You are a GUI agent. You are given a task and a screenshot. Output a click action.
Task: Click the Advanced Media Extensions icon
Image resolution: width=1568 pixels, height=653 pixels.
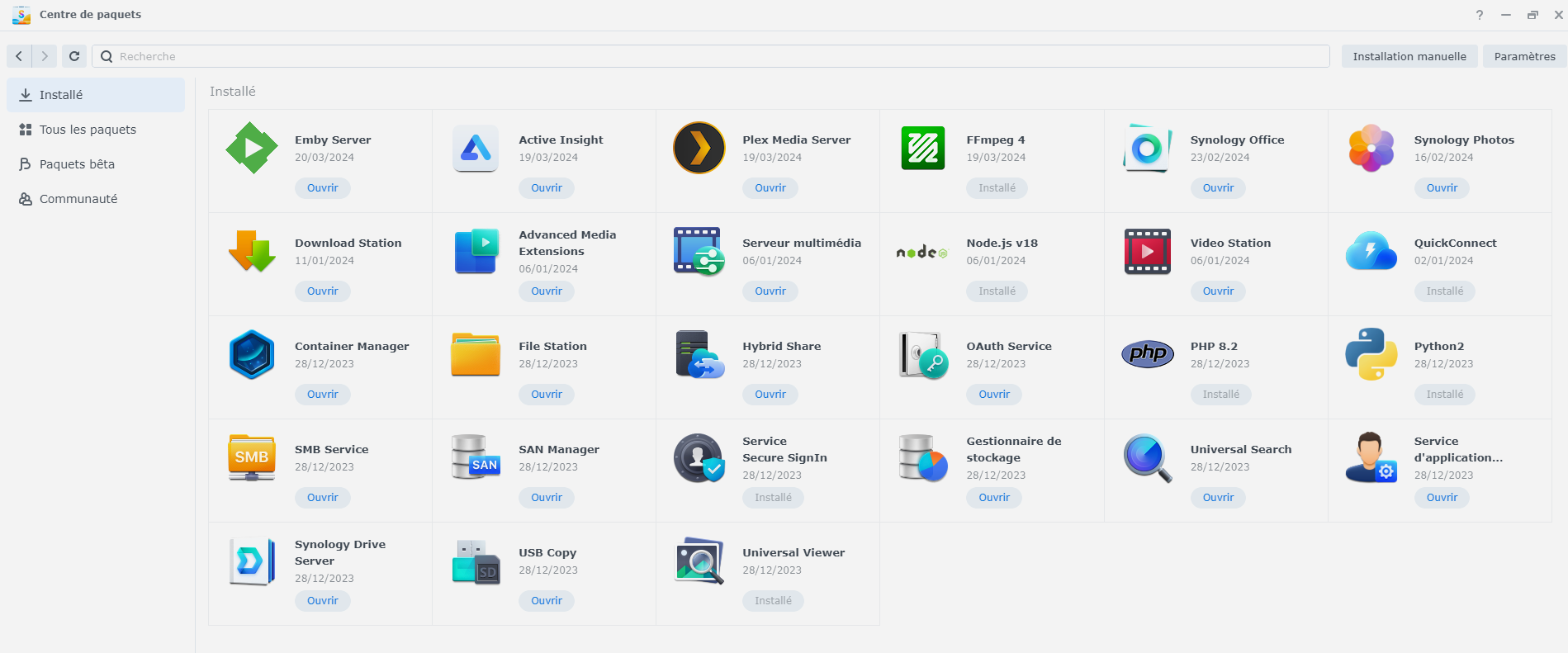coord(476,251)
